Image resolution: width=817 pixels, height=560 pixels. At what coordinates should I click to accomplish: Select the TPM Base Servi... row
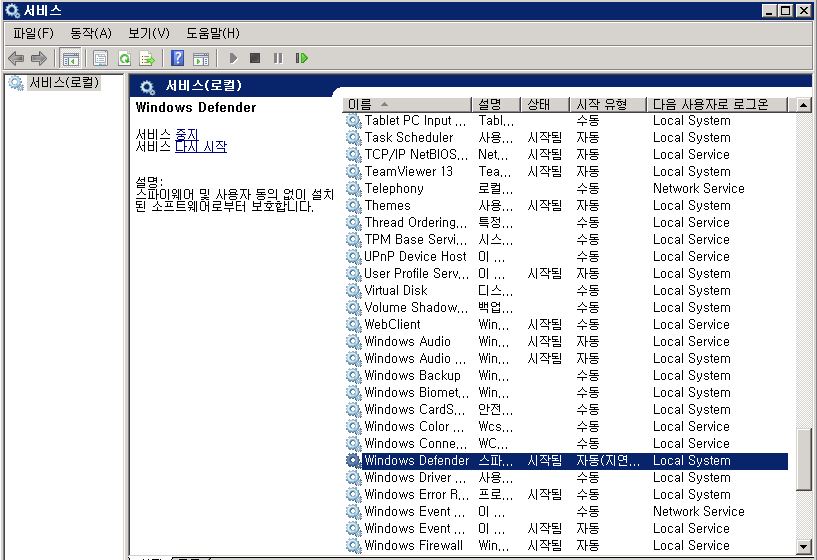pos(565,240)
